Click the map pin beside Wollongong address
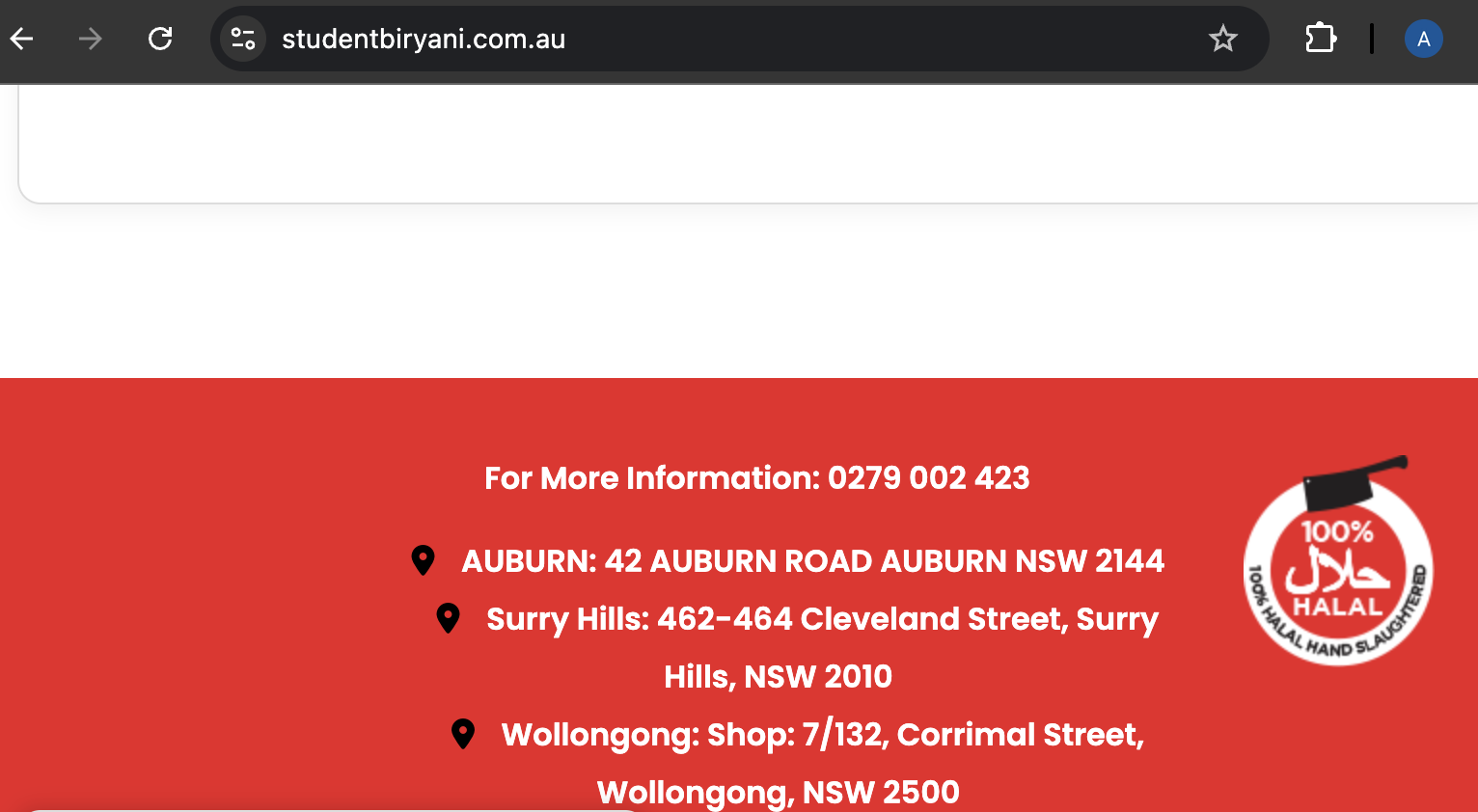 click(463, 734)
